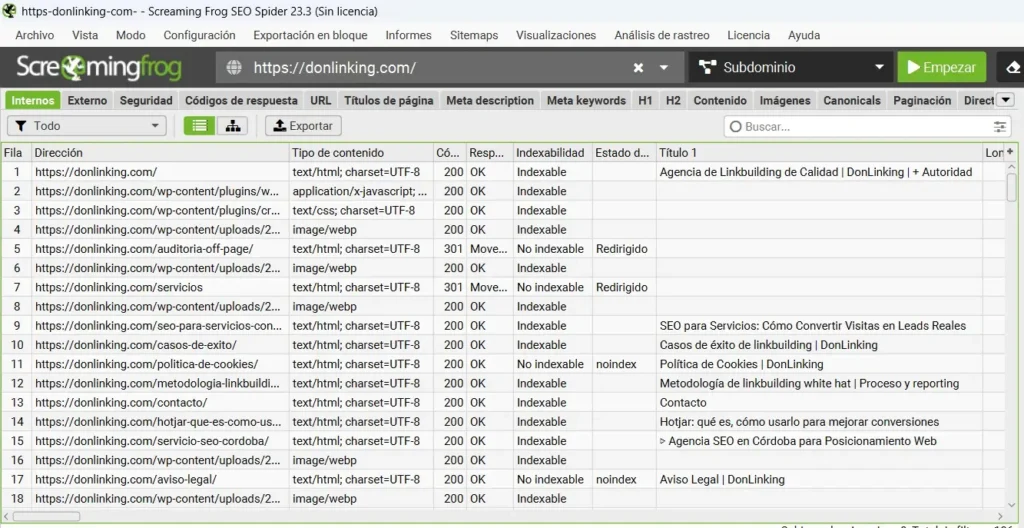Screen dimensions: 1024x528
Task: Click the Screaming Frog logo
Action: pyautogui.click(x=99, y=67)
